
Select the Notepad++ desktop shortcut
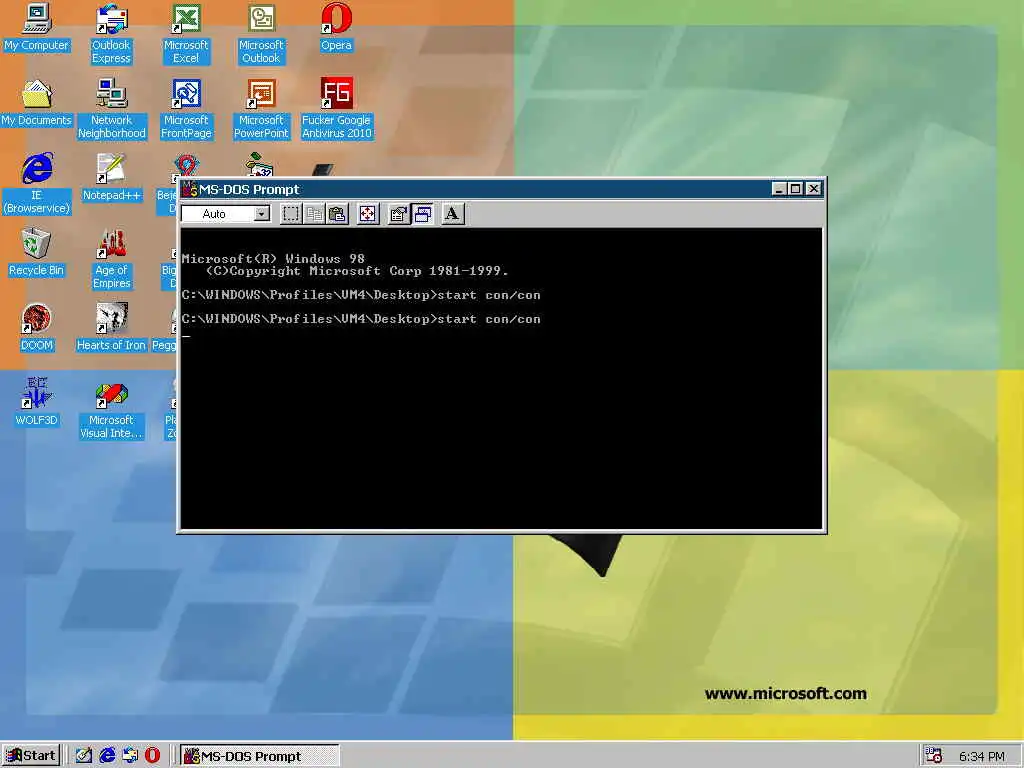pyautogui.click(x=111, y=178)
